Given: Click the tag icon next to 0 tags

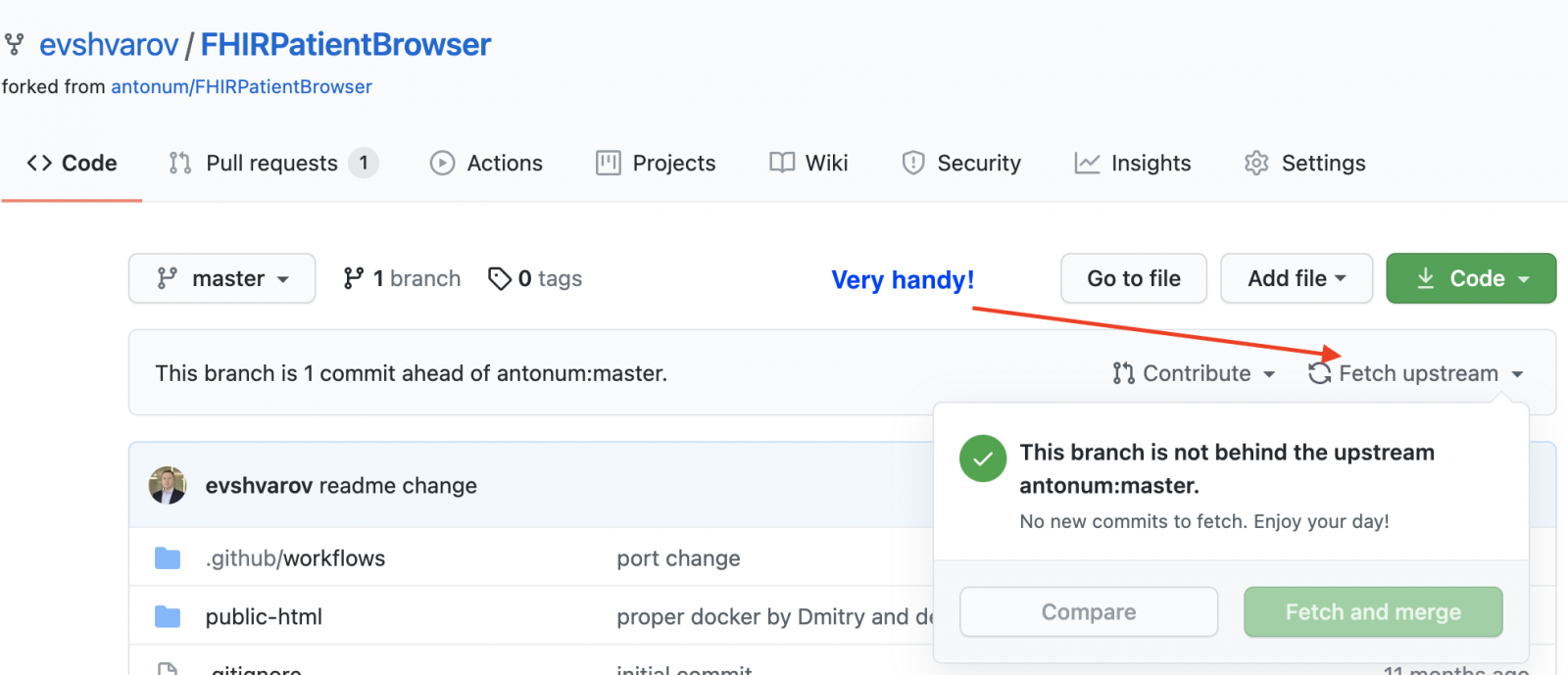Looking at the screenshot, I should pos(500,279).
